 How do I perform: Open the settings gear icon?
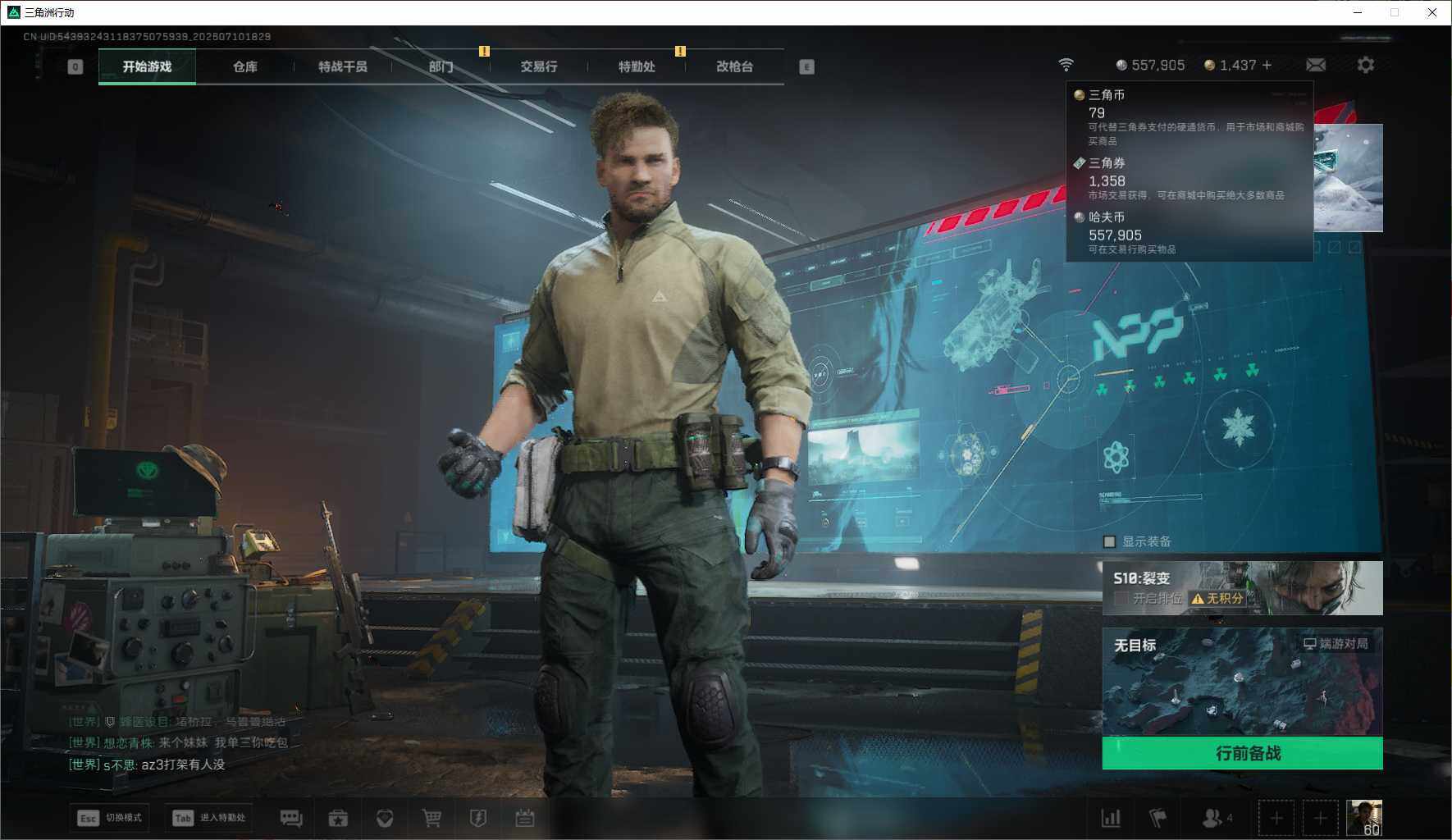pyautogui.click(x=1366, y=65)
